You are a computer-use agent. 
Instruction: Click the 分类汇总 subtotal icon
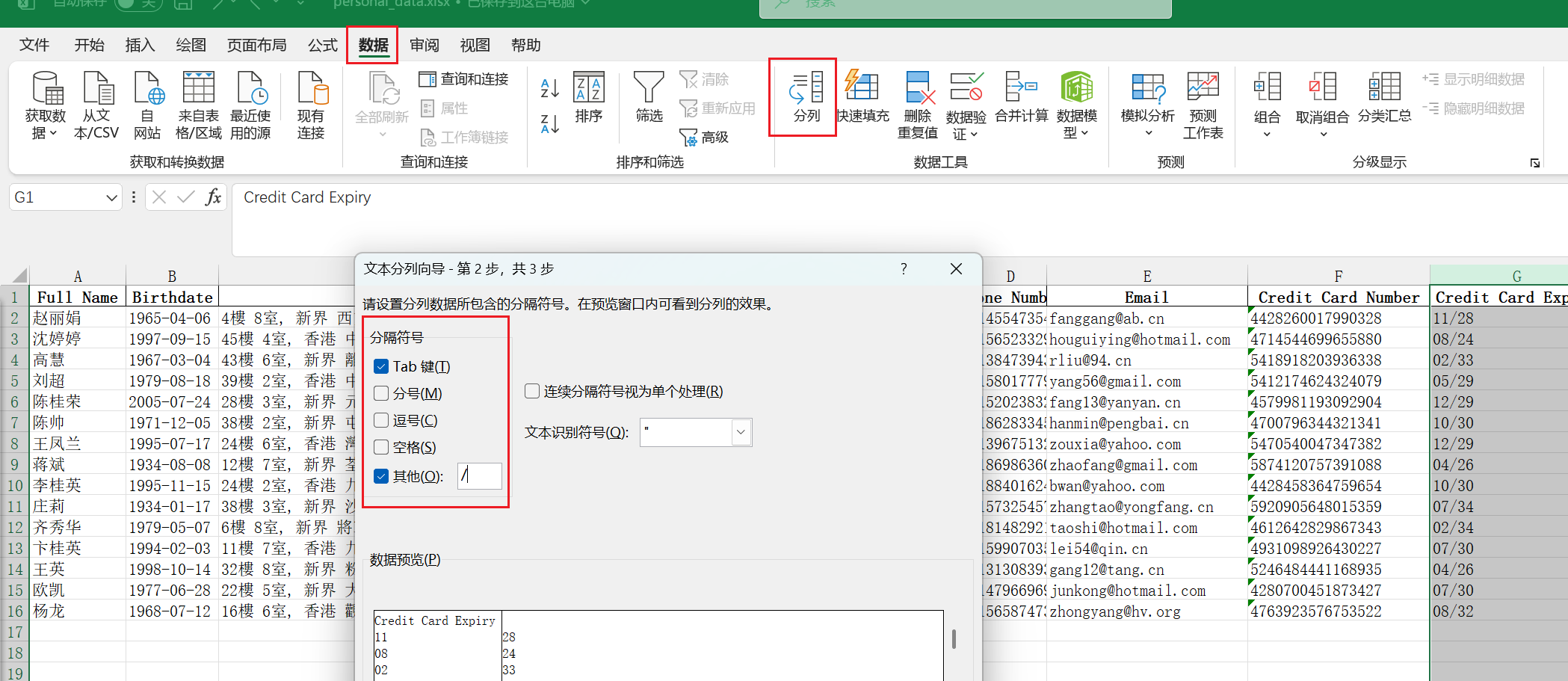[x=1384, y=87]
